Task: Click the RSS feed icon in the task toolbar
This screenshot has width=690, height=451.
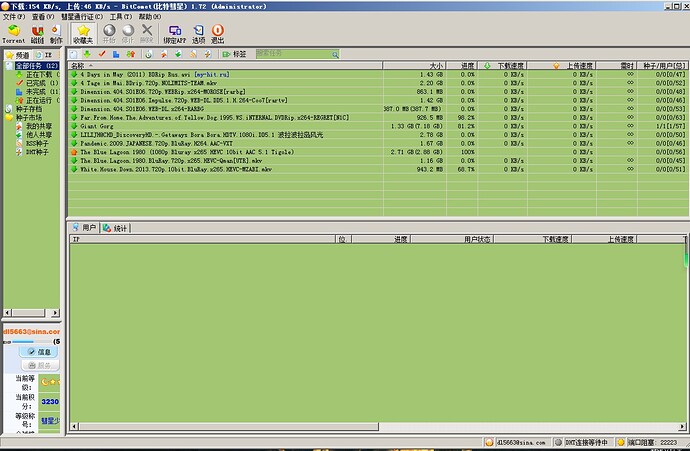Action: tap(193, 54)
